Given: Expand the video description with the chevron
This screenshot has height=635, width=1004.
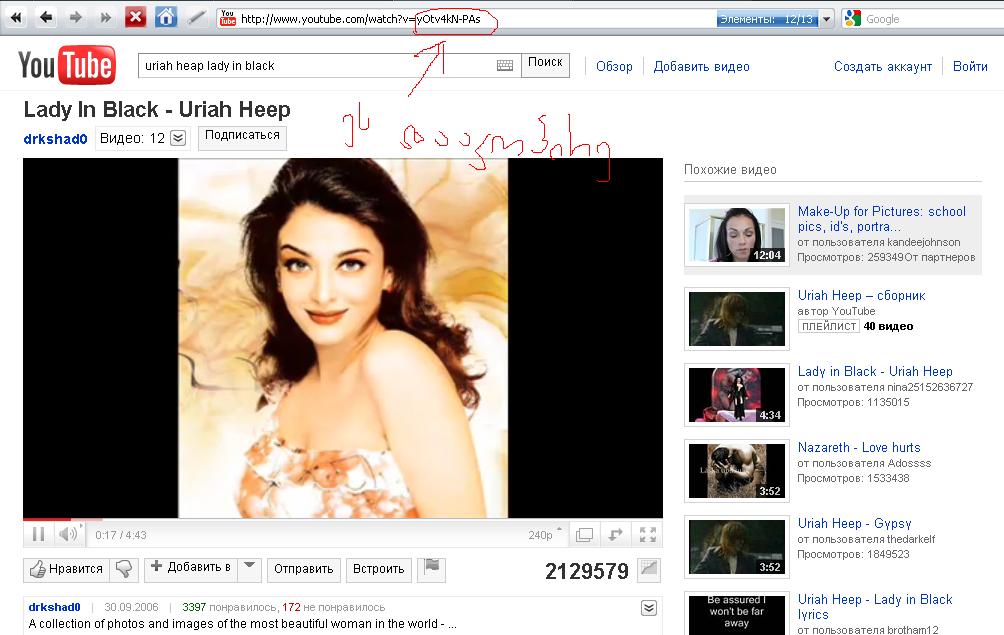Looking at the screenshot, I should 649,608.
